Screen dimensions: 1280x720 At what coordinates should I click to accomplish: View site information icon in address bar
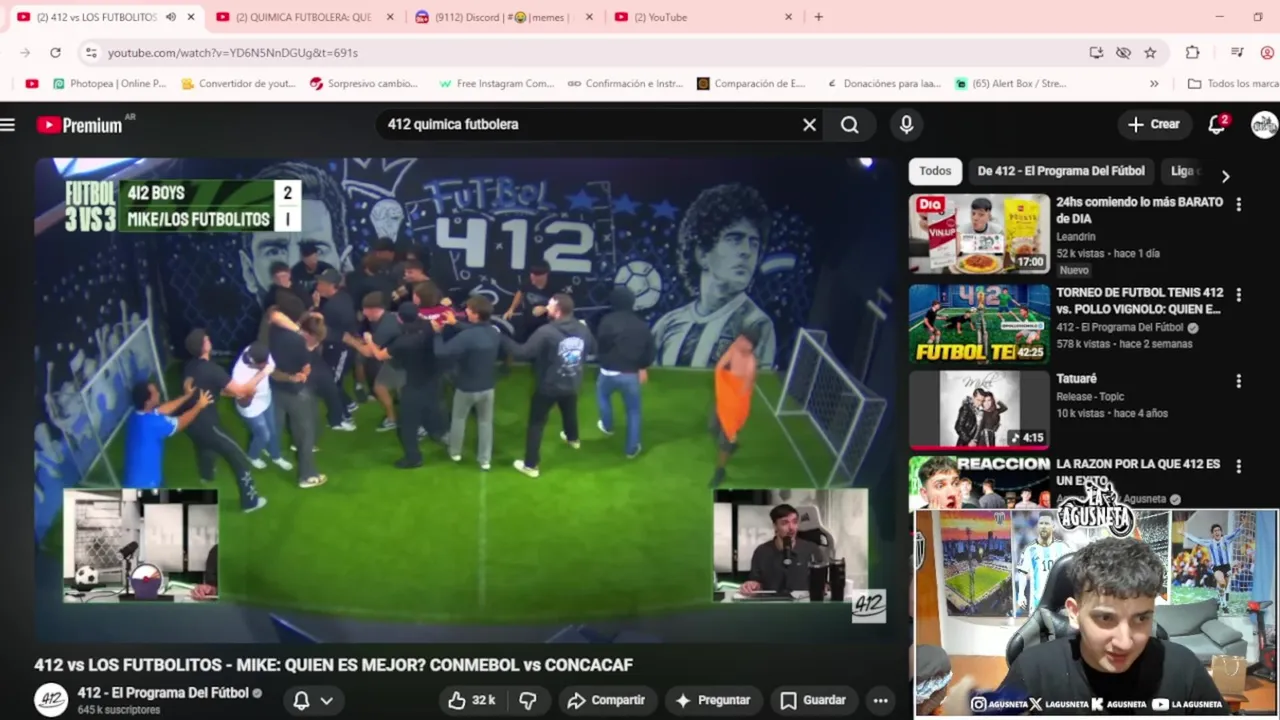click(91, 52)
